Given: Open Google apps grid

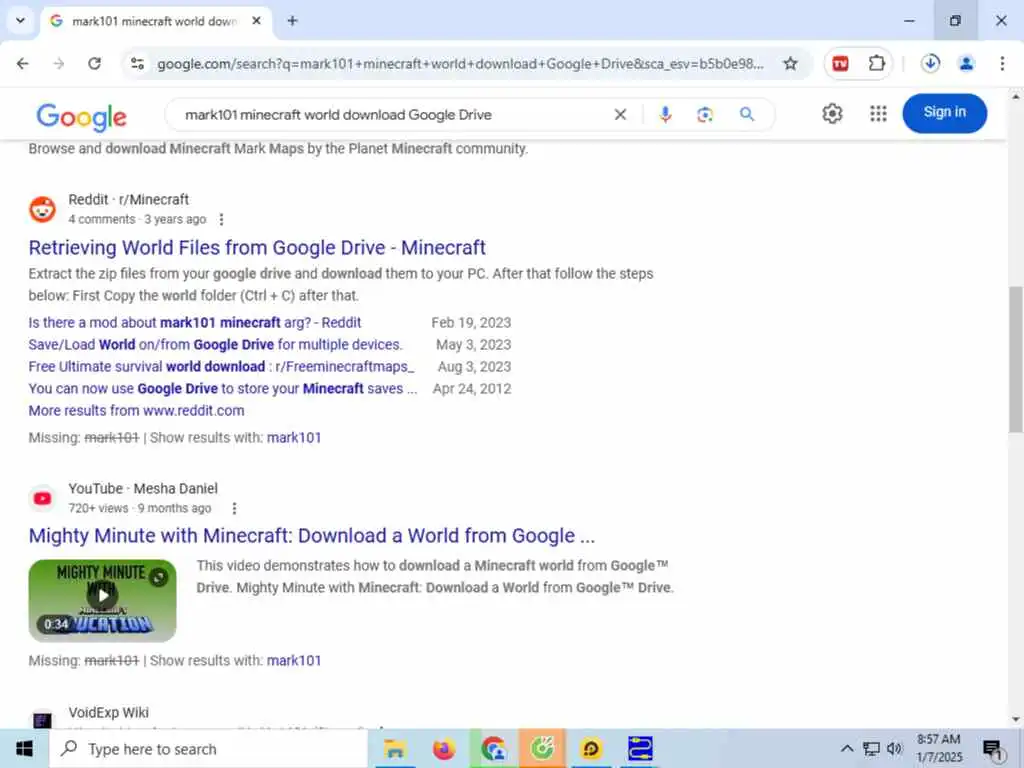Looking at the screenshot, I should click(x=878, y=114).
